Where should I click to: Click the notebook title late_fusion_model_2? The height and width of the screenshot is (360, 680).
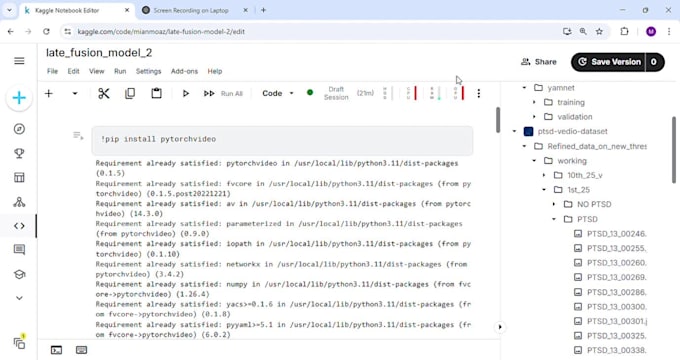point(99,53)
